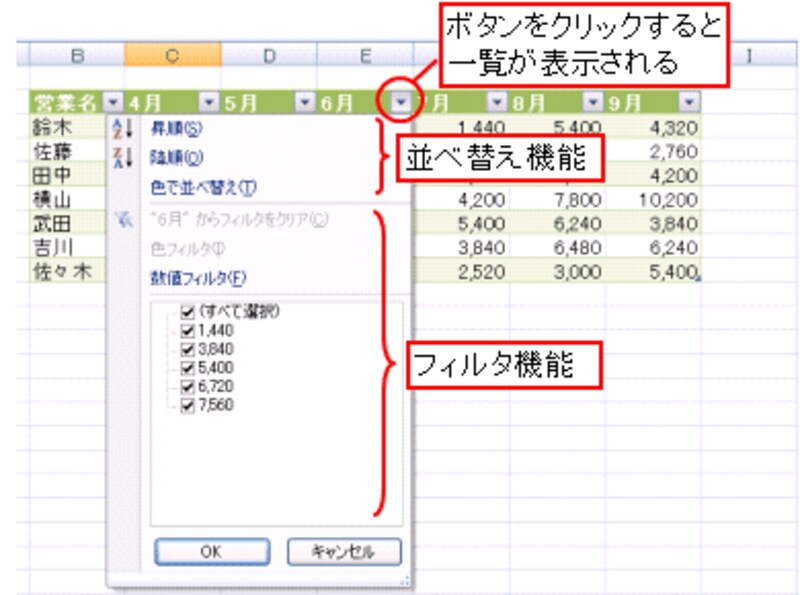
Task: Open 営業名 column filter dropdown
Action: pos(113,103)
